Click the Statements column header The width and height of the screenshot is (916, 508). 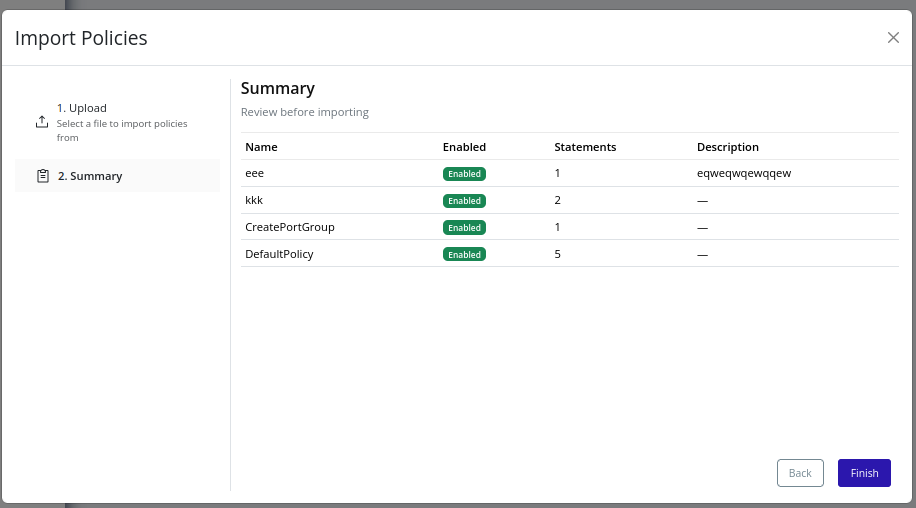[585, 147]
